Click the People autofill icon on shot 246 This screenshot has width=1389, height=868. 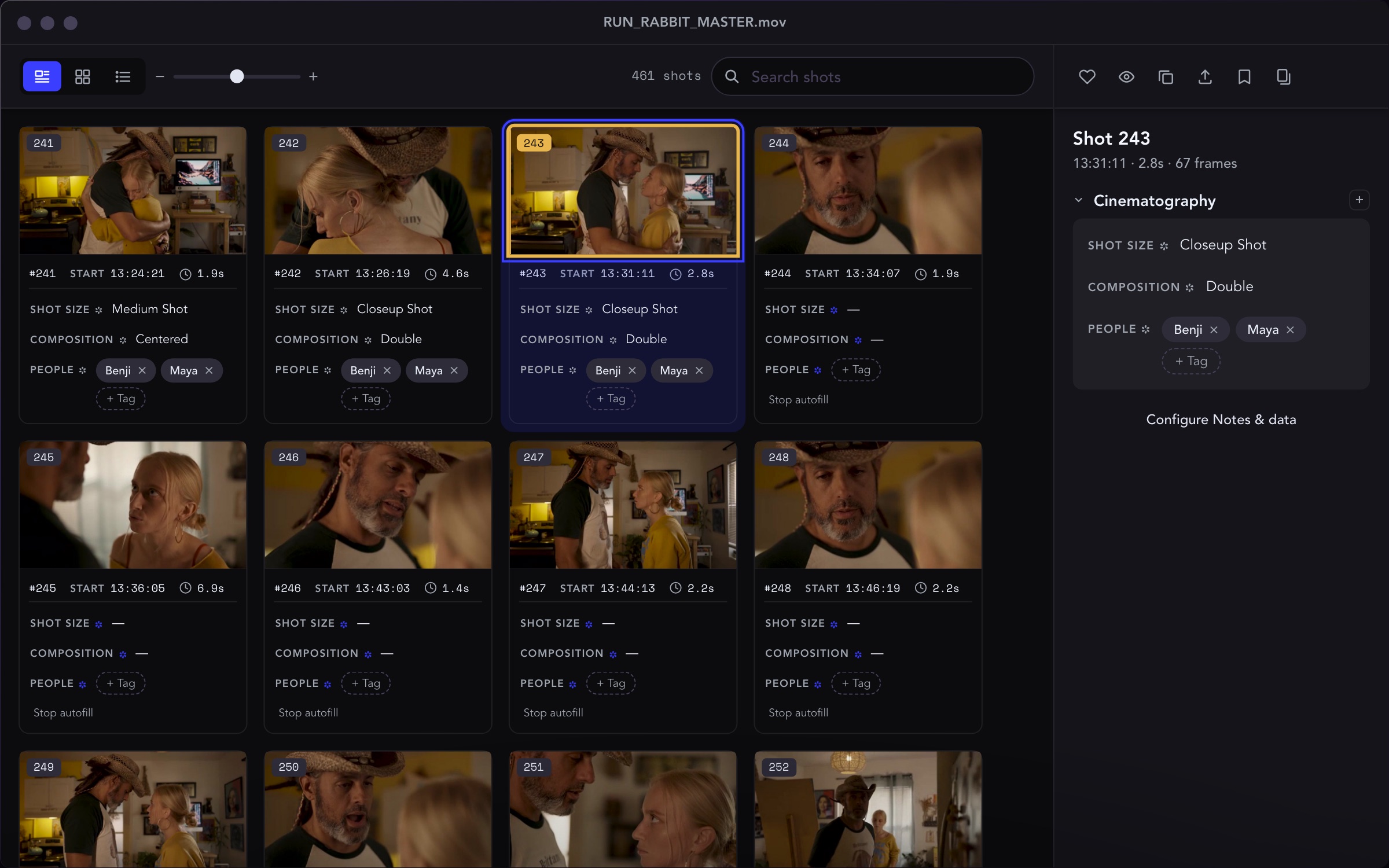[x=328, y=685]
